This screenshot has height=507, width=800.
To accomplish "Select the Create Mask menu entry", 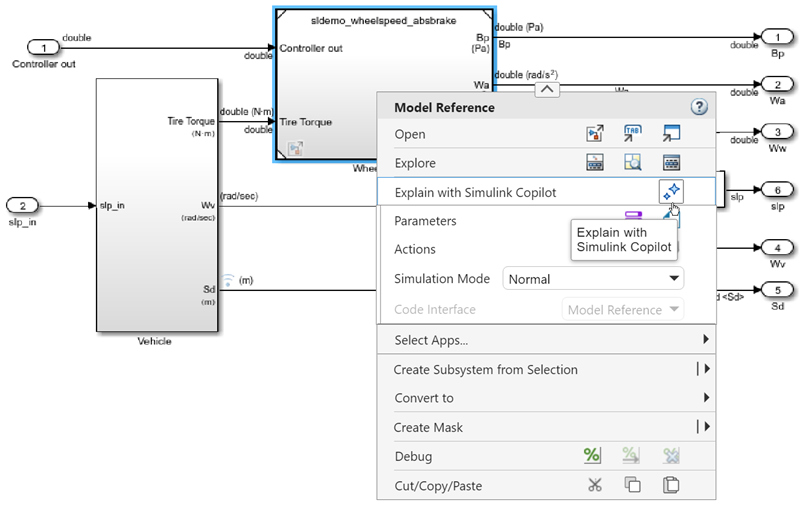I will (428, 427).
